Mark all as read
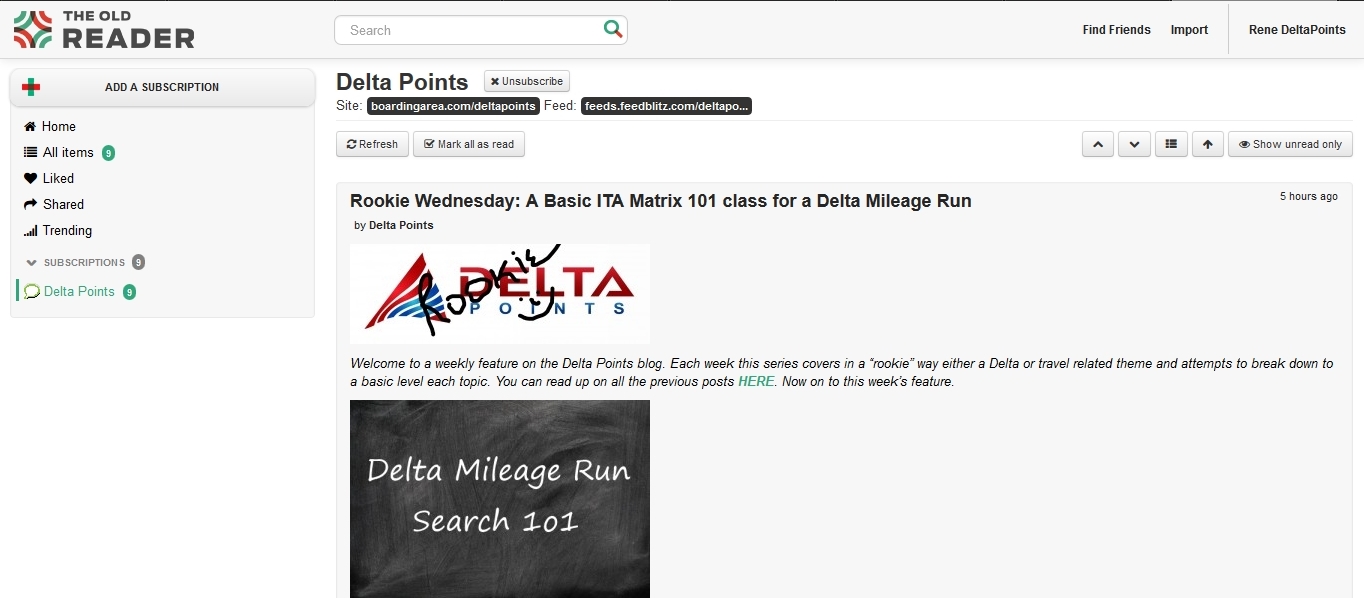 (468, 144)
